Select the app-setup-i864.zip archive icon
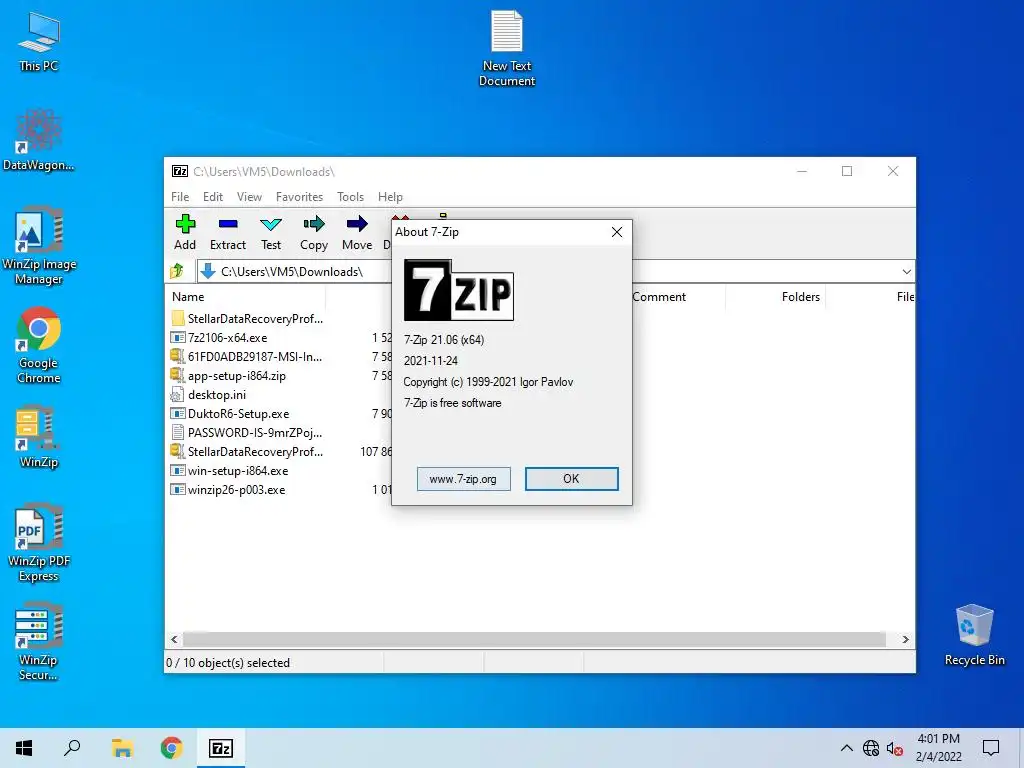Image resolution: width=1024 pixels, height=768 pixels. pos(178,376)
